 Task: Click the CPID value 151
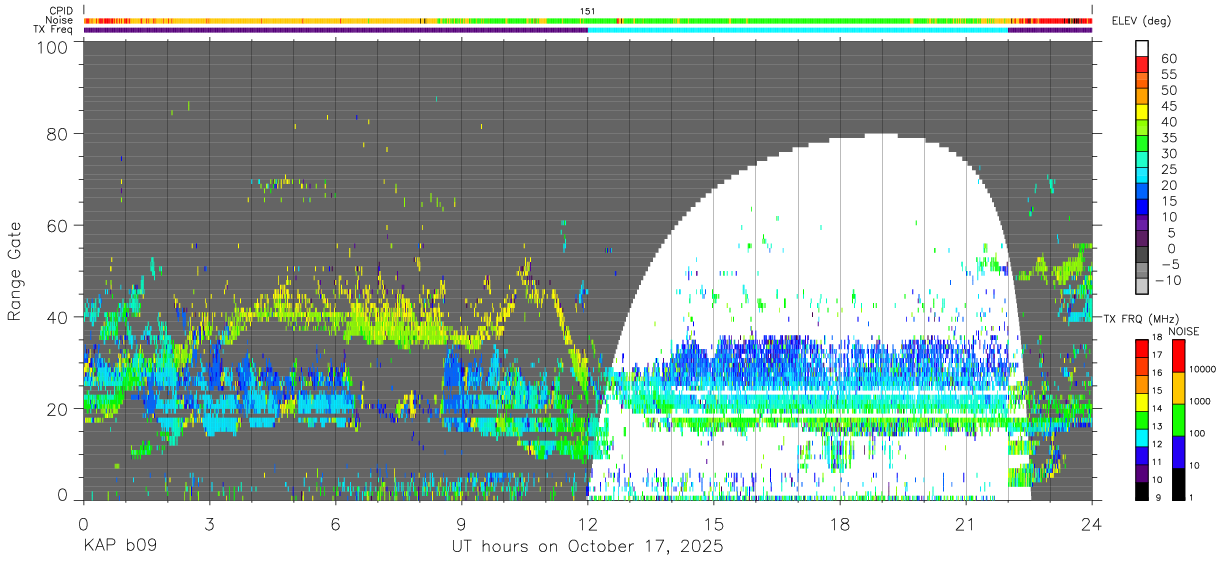(588, 11)
